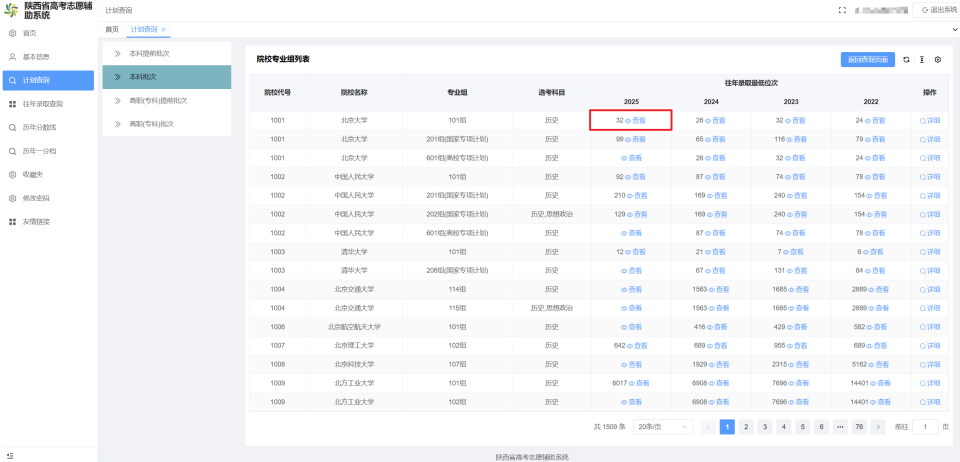Click the table density icon
Viewport: 960px width, 462px height.
click(x=921, y=59)
